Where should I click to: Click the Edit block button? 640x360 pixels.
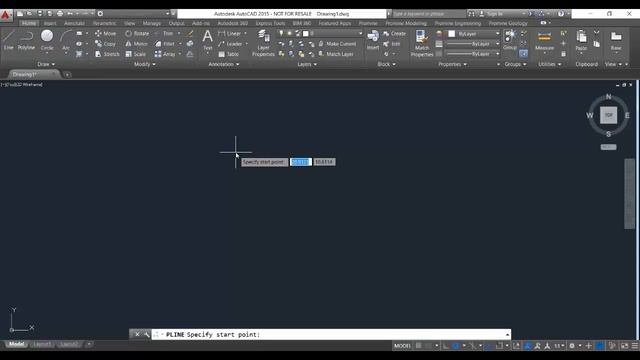coord(392,44)
